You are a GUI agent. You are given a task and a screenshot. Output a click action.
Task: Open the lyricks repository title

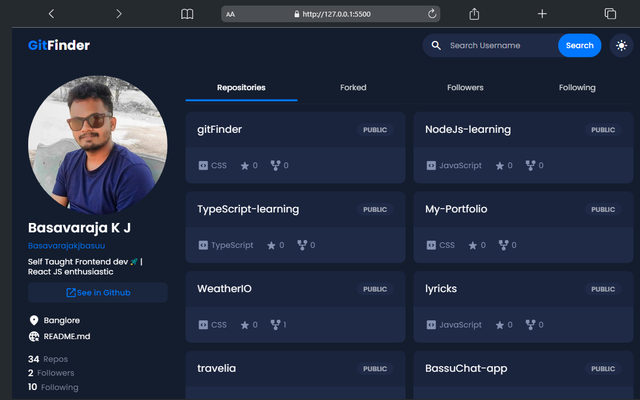point(441,289)
